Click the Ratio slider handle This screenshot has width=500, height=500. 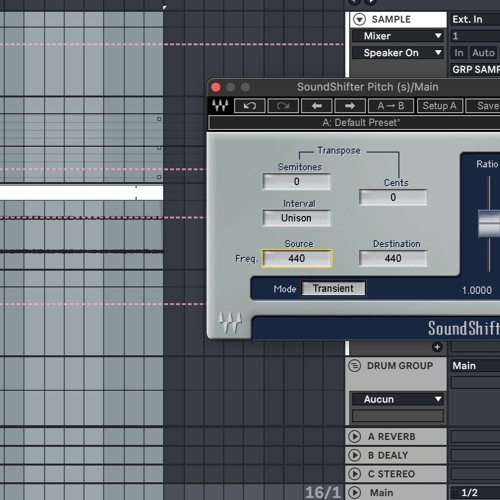[x=489, y=223]
